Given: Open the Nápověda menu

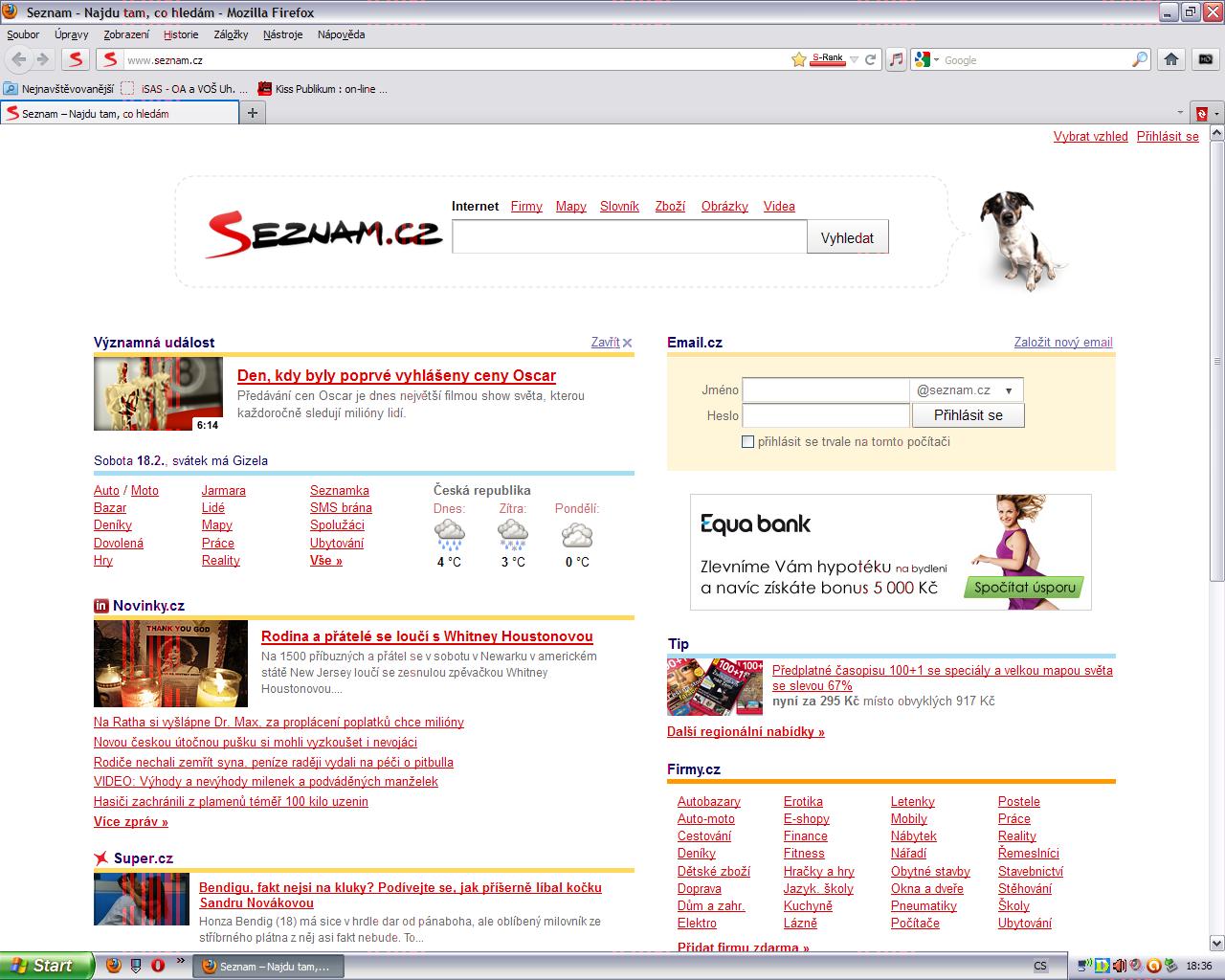Looking at the screenshot, I should [341, 34].
